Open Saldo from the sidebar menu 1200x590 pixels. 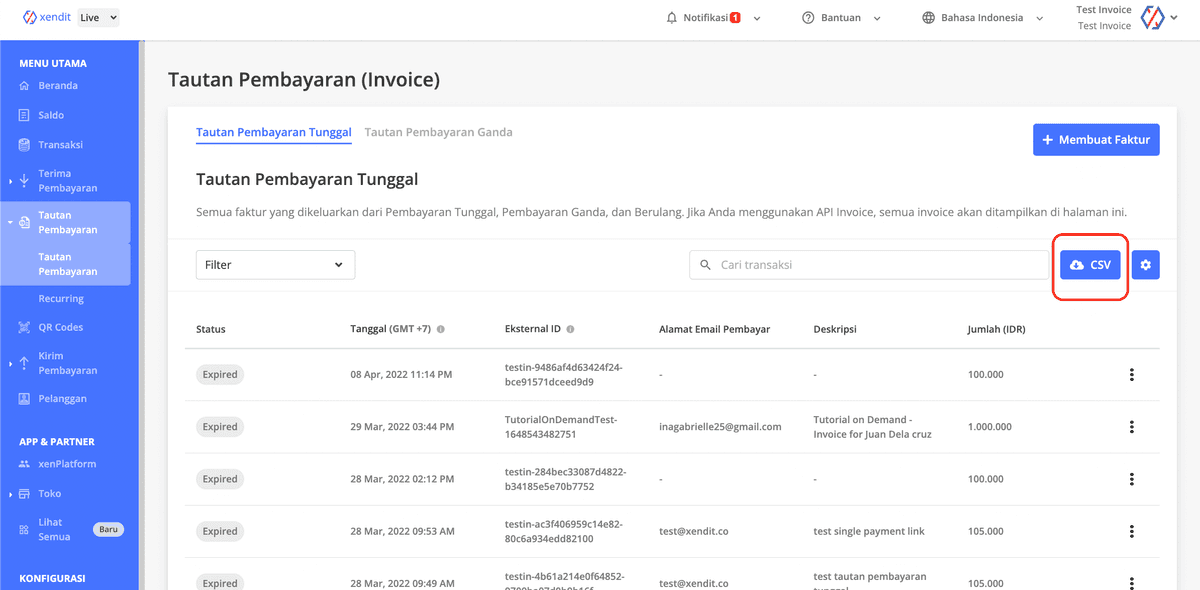51,115
